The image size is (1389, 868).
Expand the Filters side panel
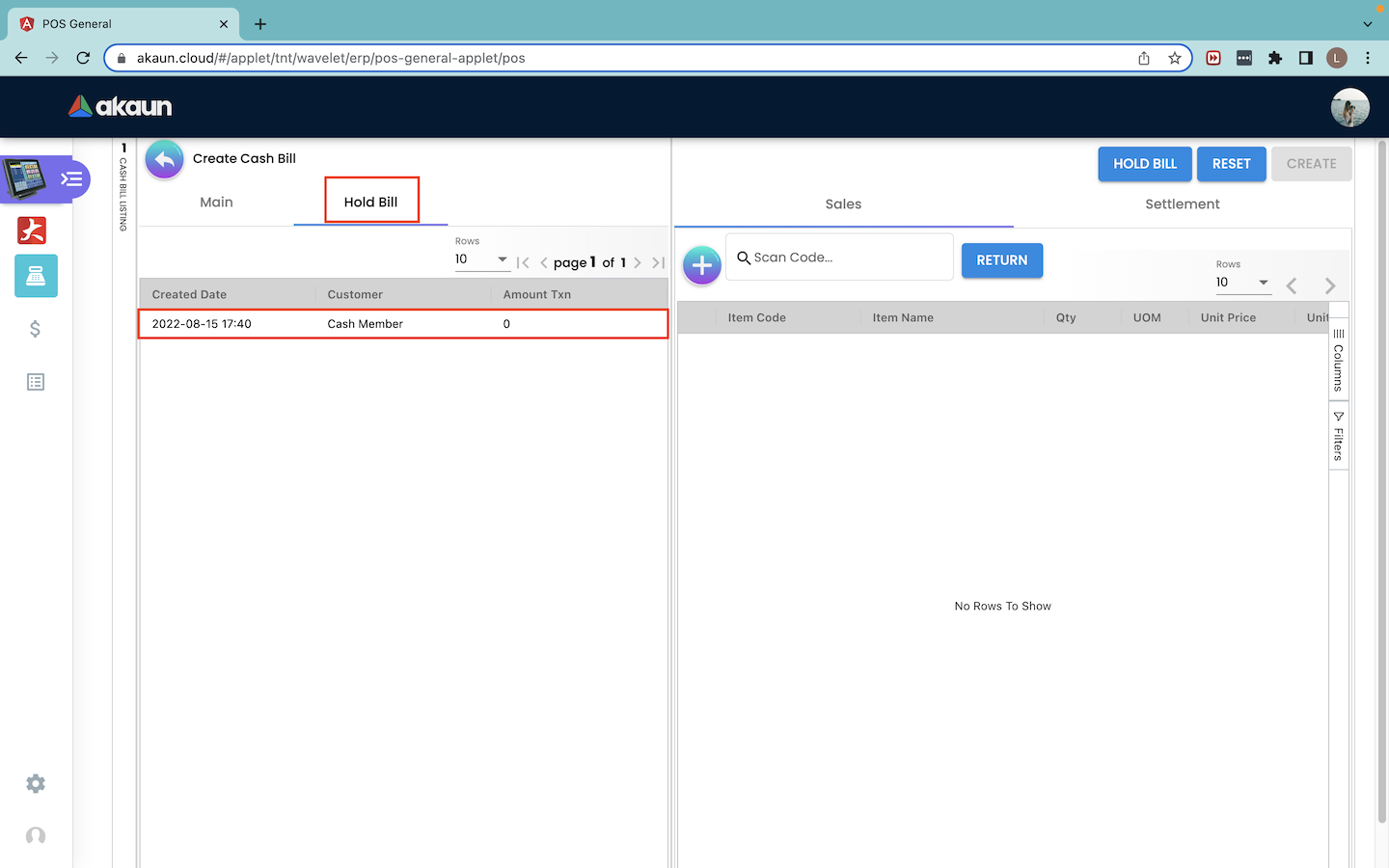point(1338,436)
